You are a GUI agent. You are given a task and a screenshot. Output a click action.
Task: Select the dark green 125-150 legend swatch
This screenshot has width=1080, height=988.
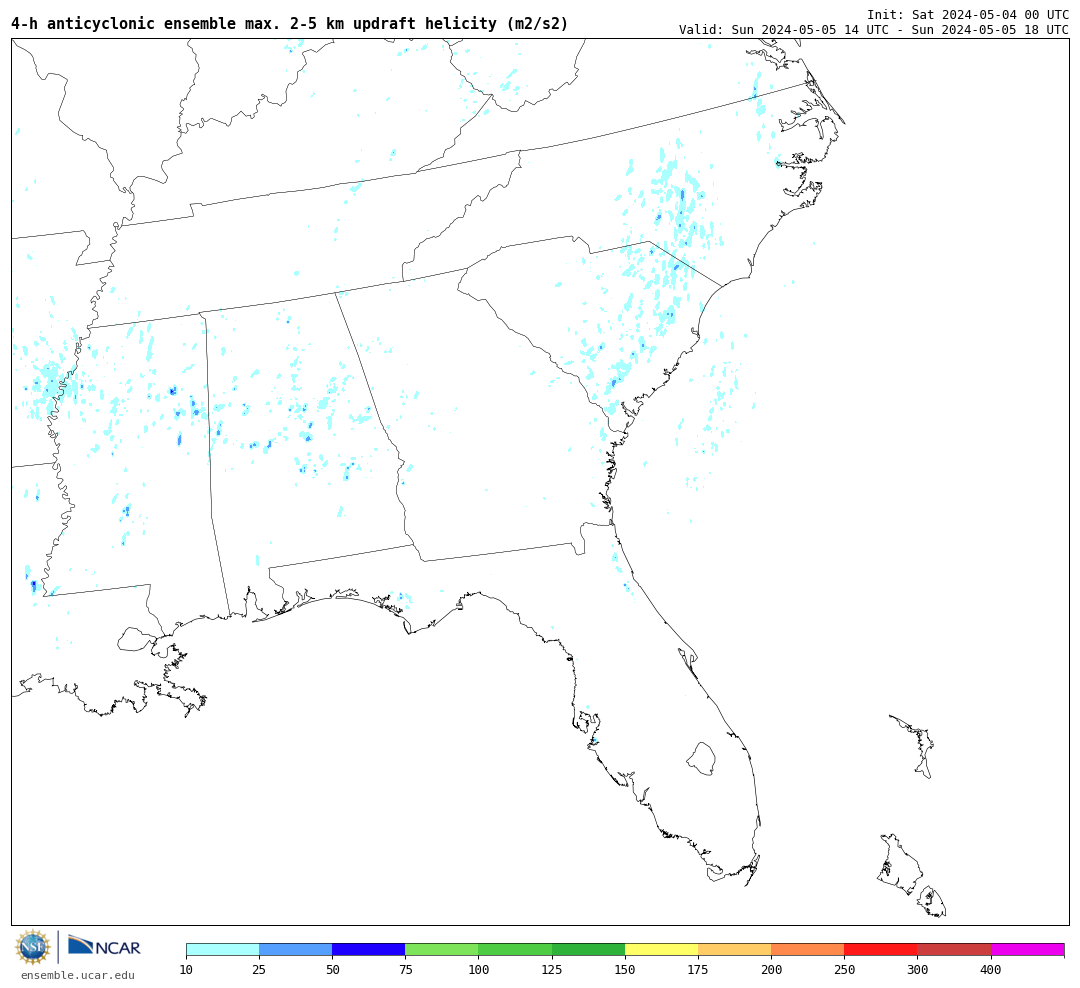coord(588,949)
